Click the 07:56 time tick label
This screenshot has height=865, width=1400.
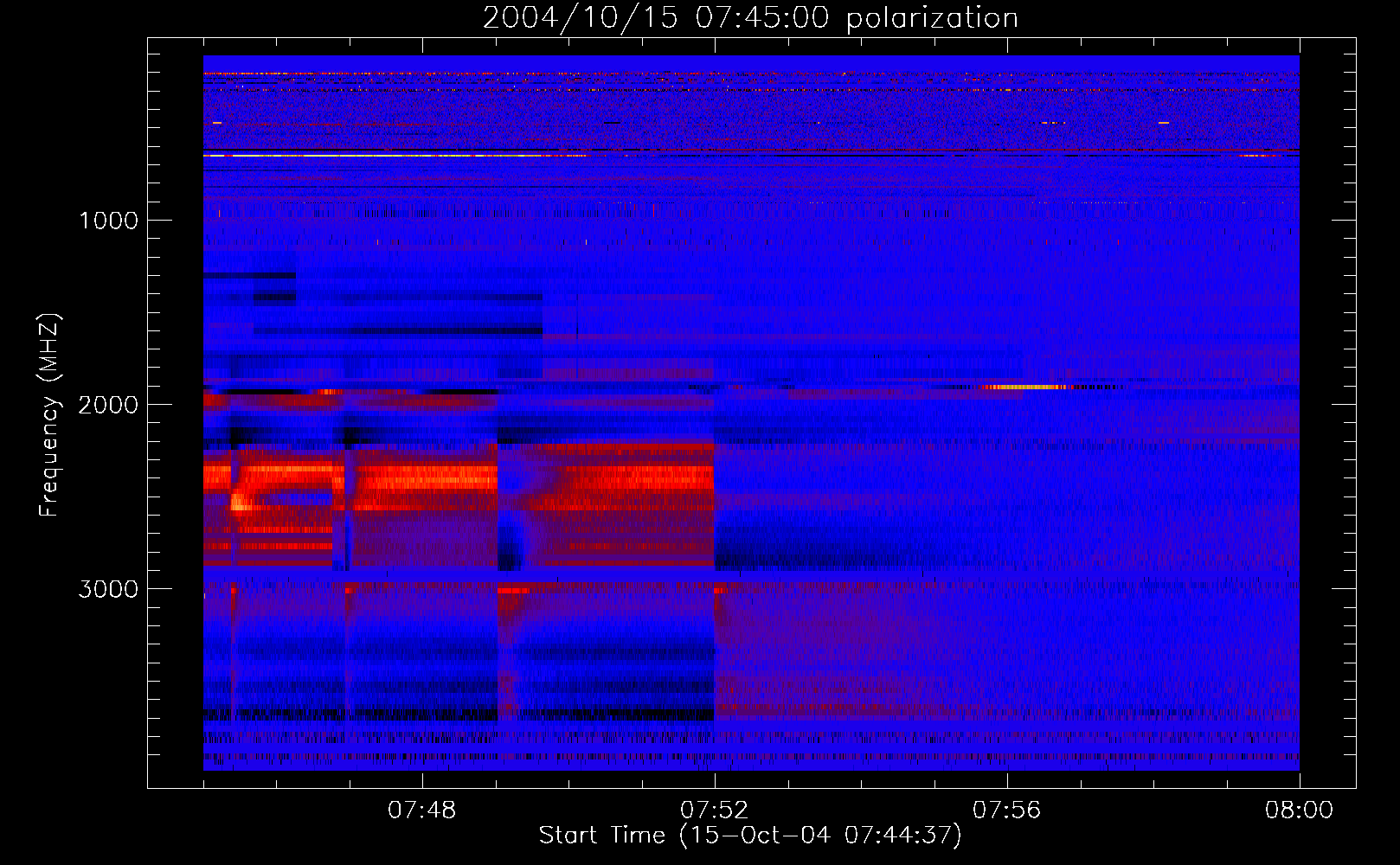click(1007, 811)
